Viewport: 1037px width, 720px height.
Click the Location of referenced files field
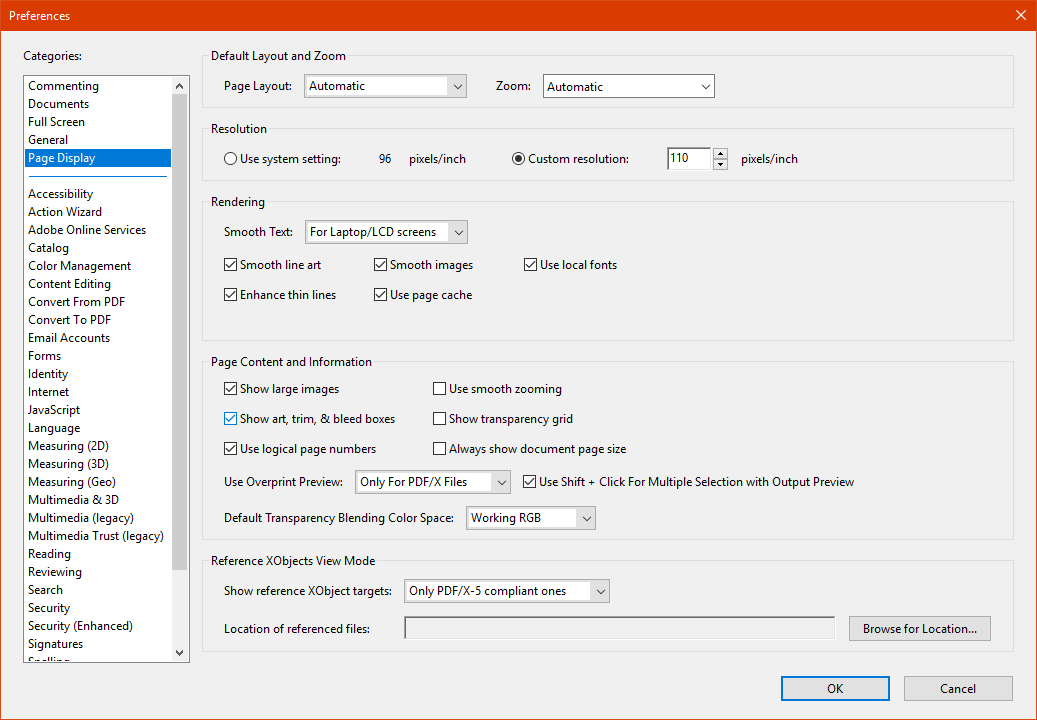pos(619,627)
